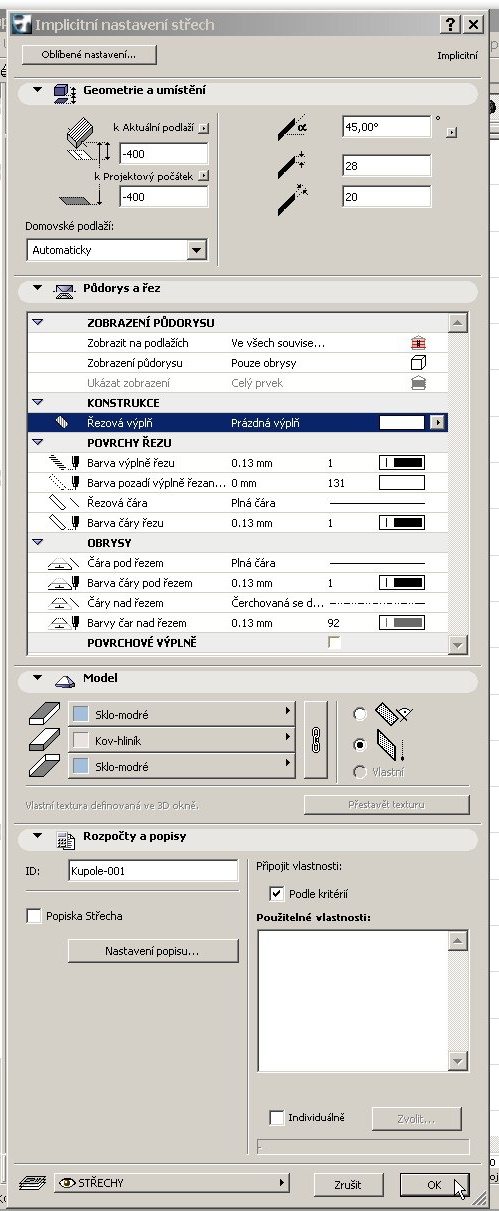The height and width of the screenshot is (1211, 499).
Task: Open the k Projektový počátek arrow menu
Action: coord(203,175)
